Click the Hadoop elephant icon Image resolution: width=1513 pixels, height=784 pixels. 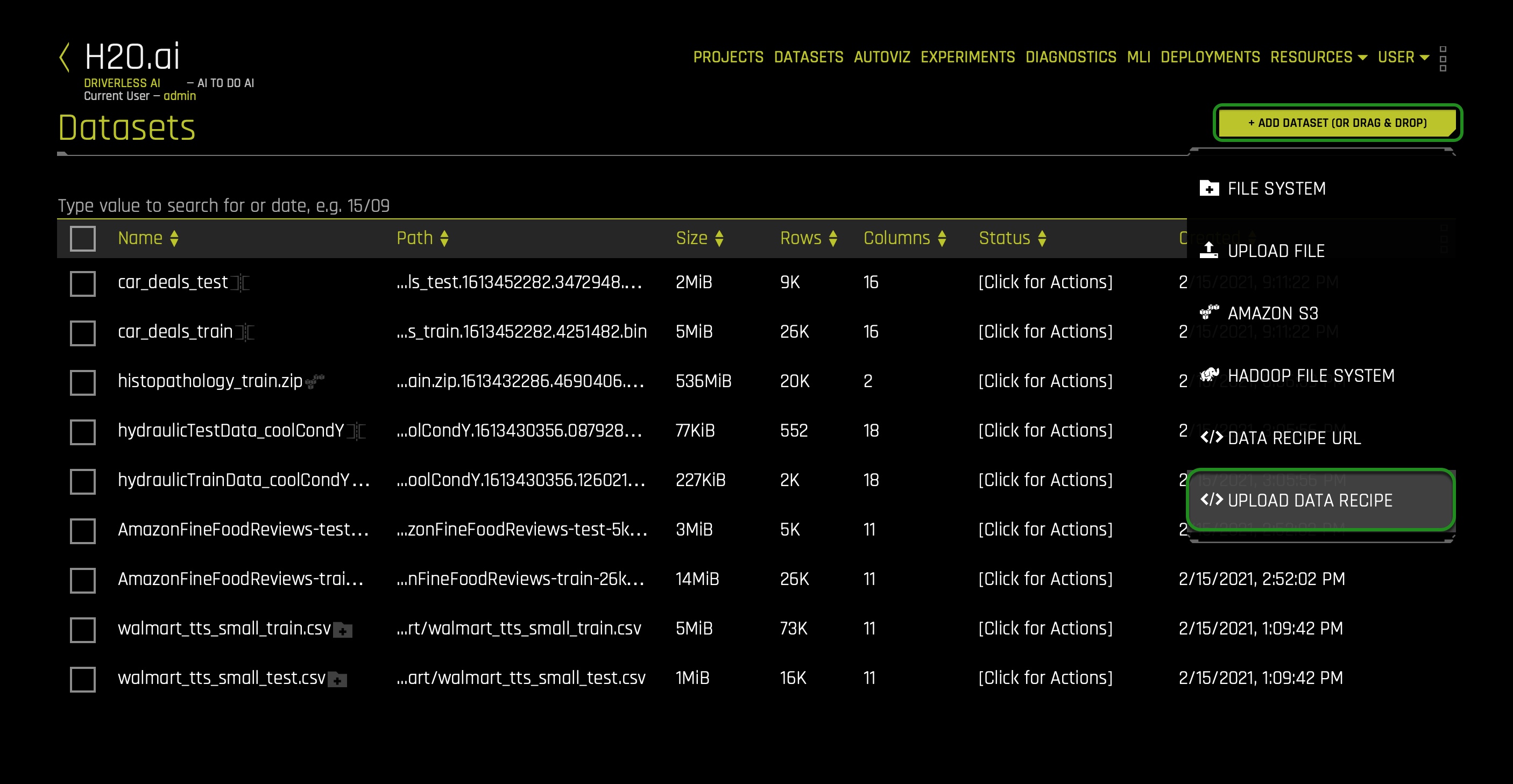[1209, 374]
